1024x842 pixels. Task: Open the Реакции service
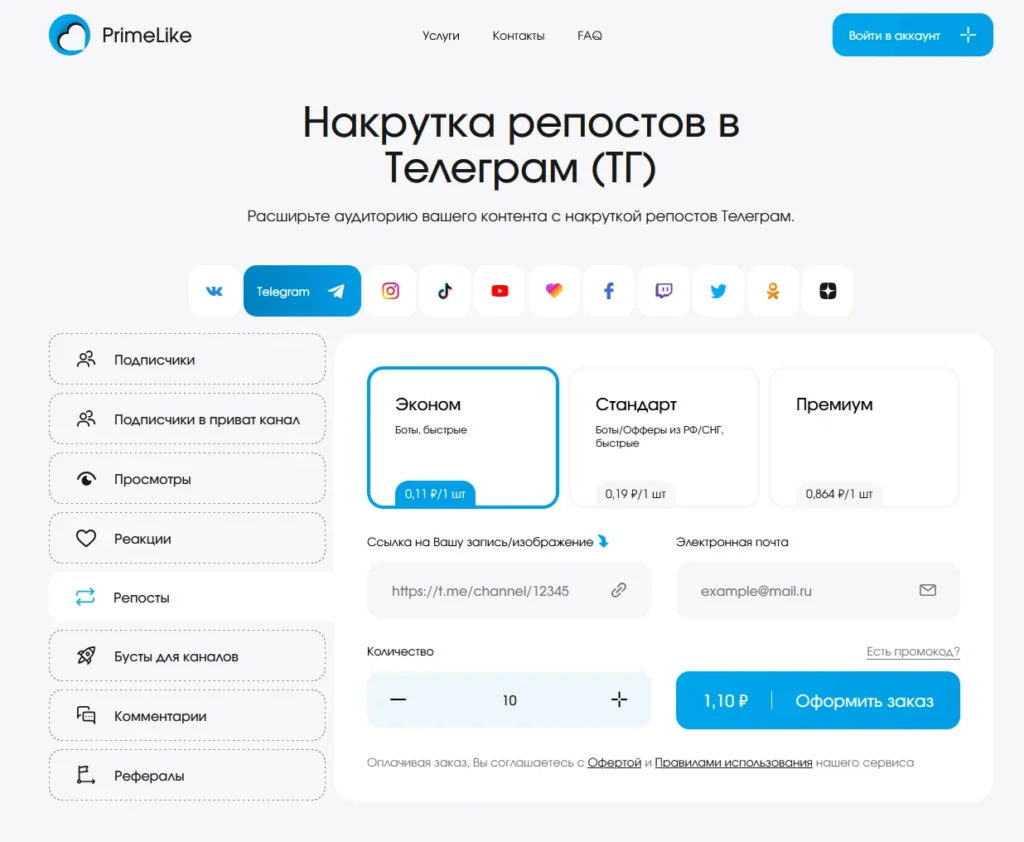[x=187, y=538]
